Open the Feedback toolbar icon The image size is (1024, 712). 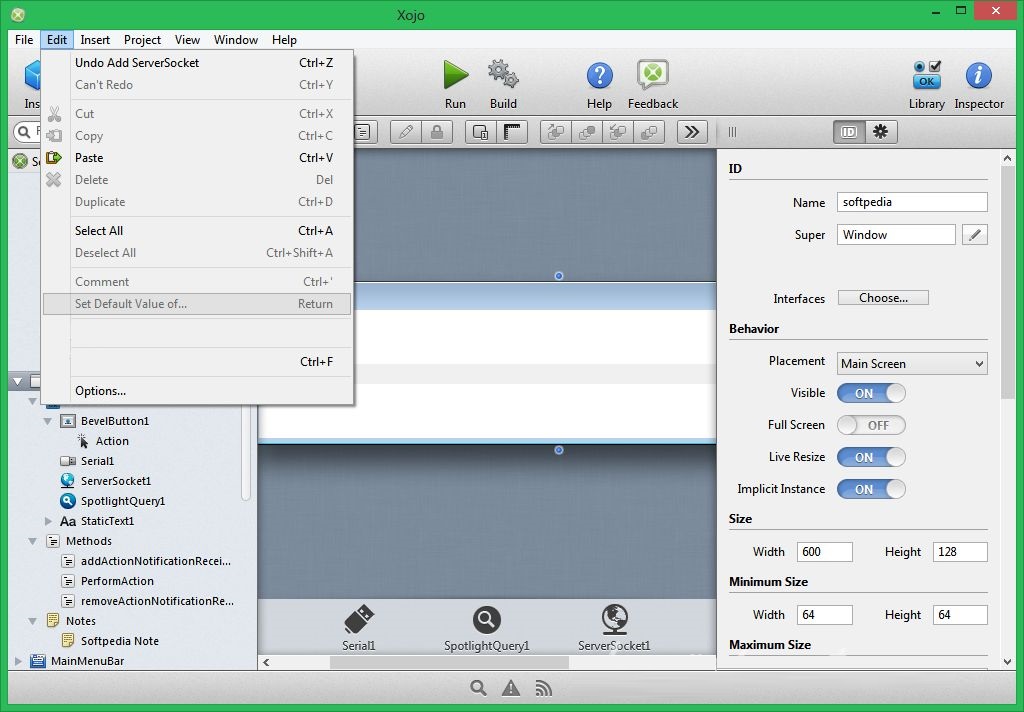[652, 75]
